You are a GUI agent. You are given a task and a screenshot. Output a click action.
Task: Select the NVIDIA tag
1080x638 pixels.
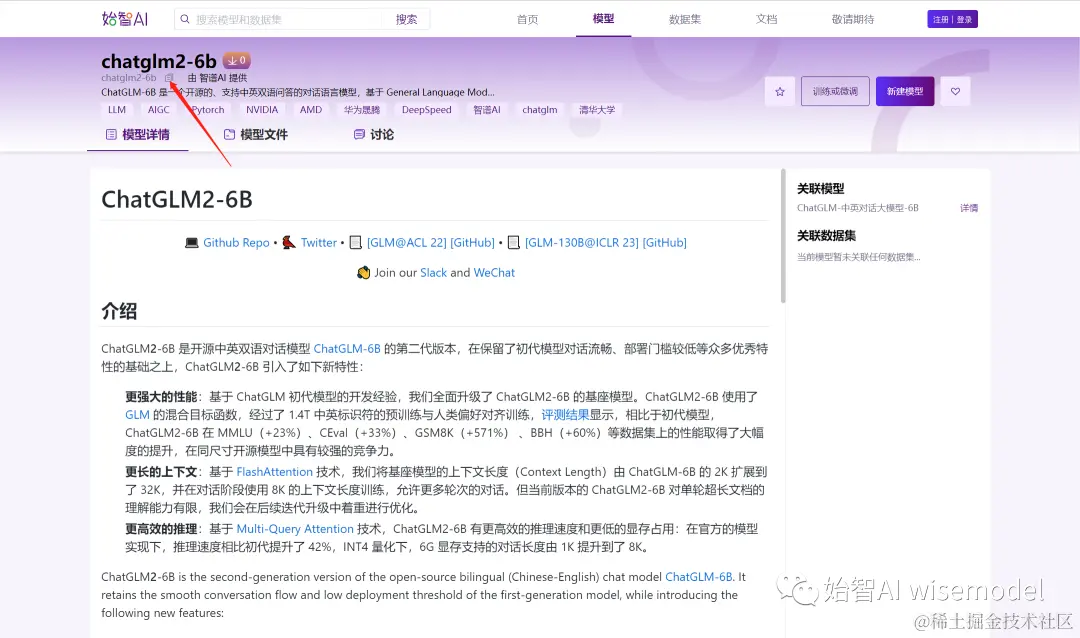(x=261, y=110)
